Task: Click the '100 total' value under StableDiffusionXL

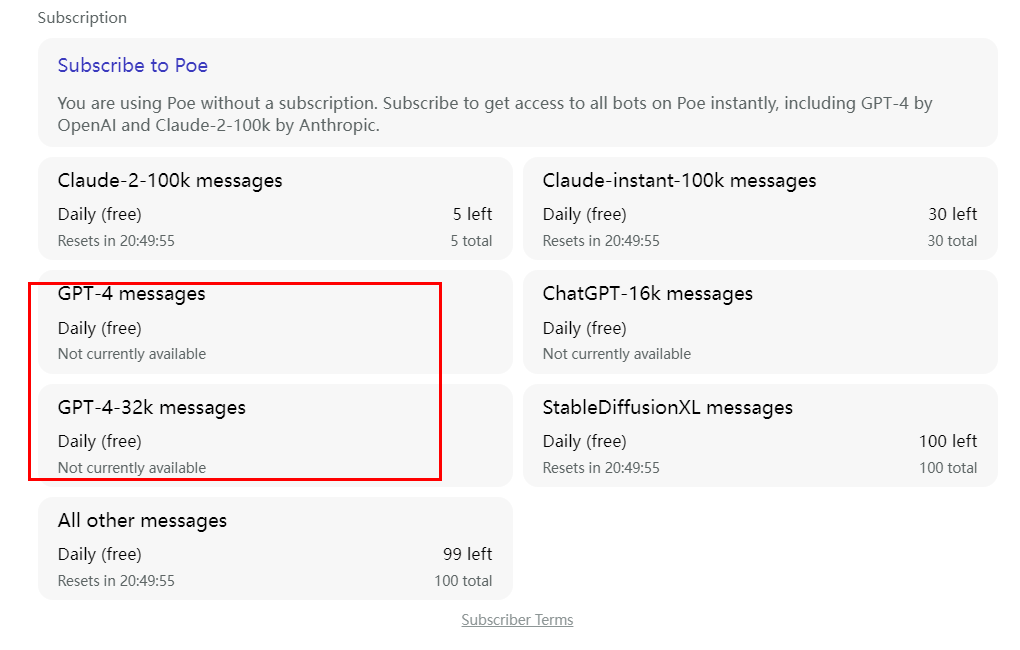Action: [x=948, y=468]
